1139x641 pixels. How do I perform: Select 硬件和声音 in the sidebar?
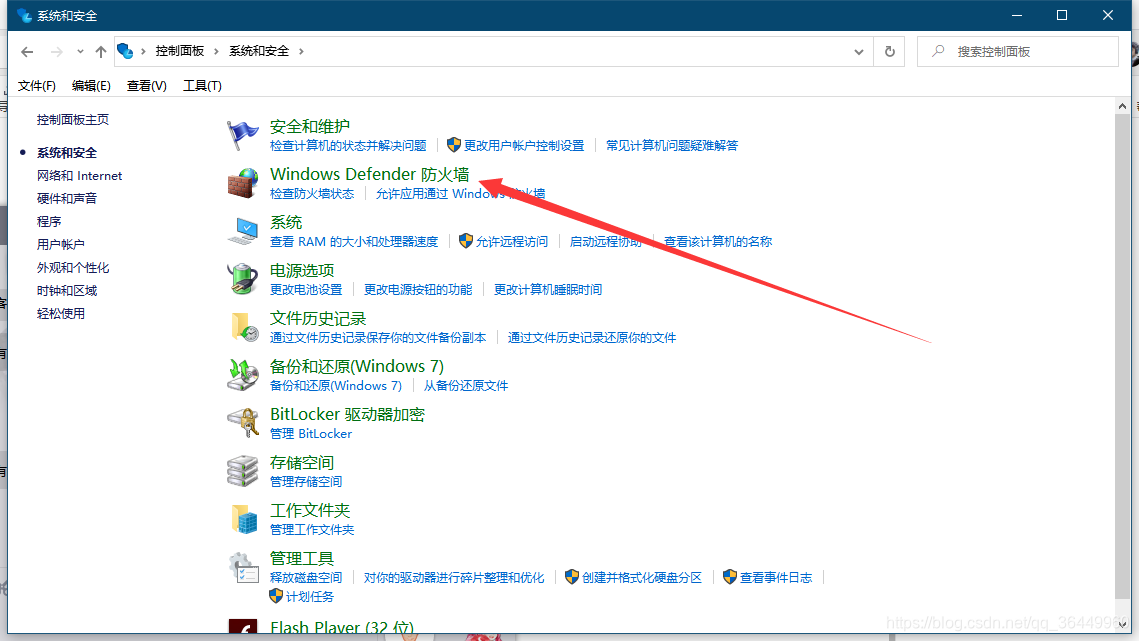pyautogui.click(x=67, y=198)
